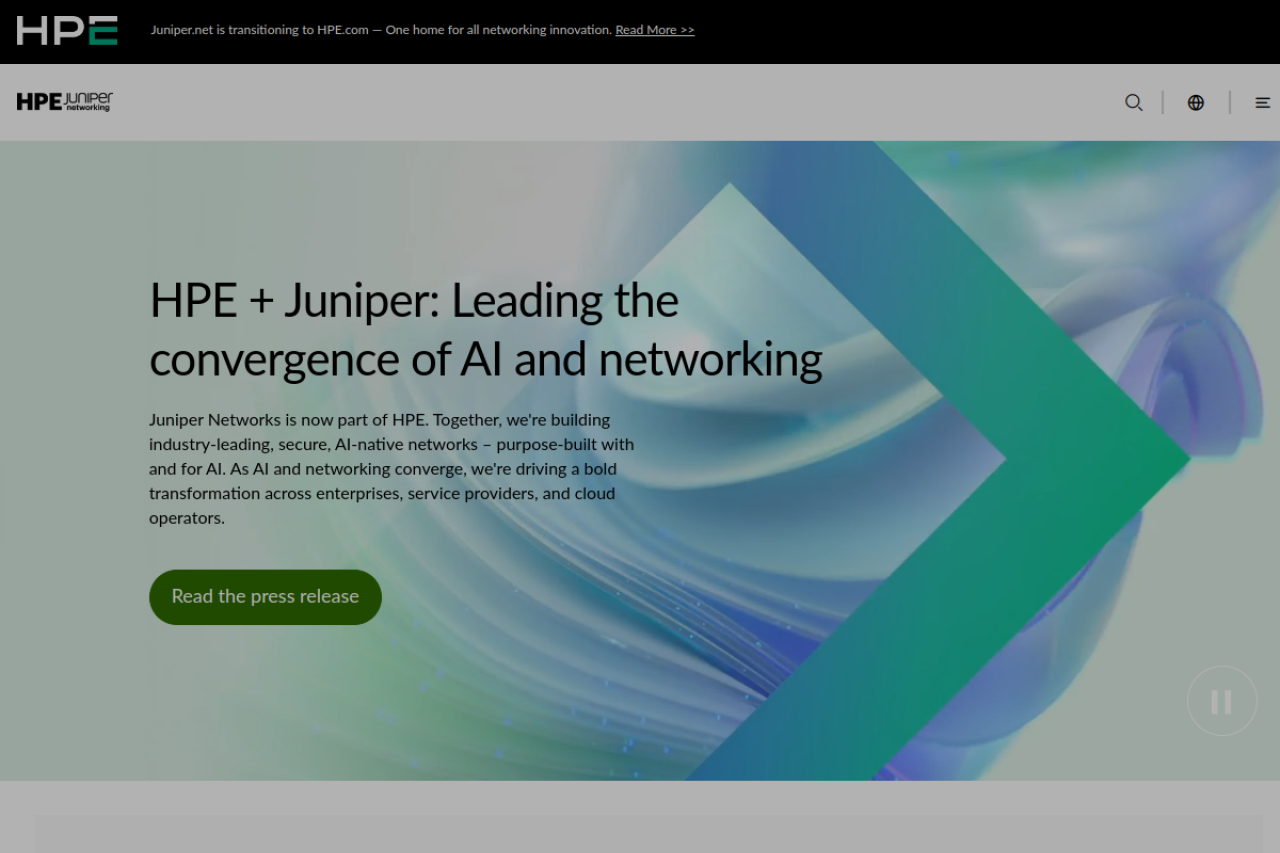Open the hamburger navigation menu
Screen dimensions: 1280x853
point(1262,102)
